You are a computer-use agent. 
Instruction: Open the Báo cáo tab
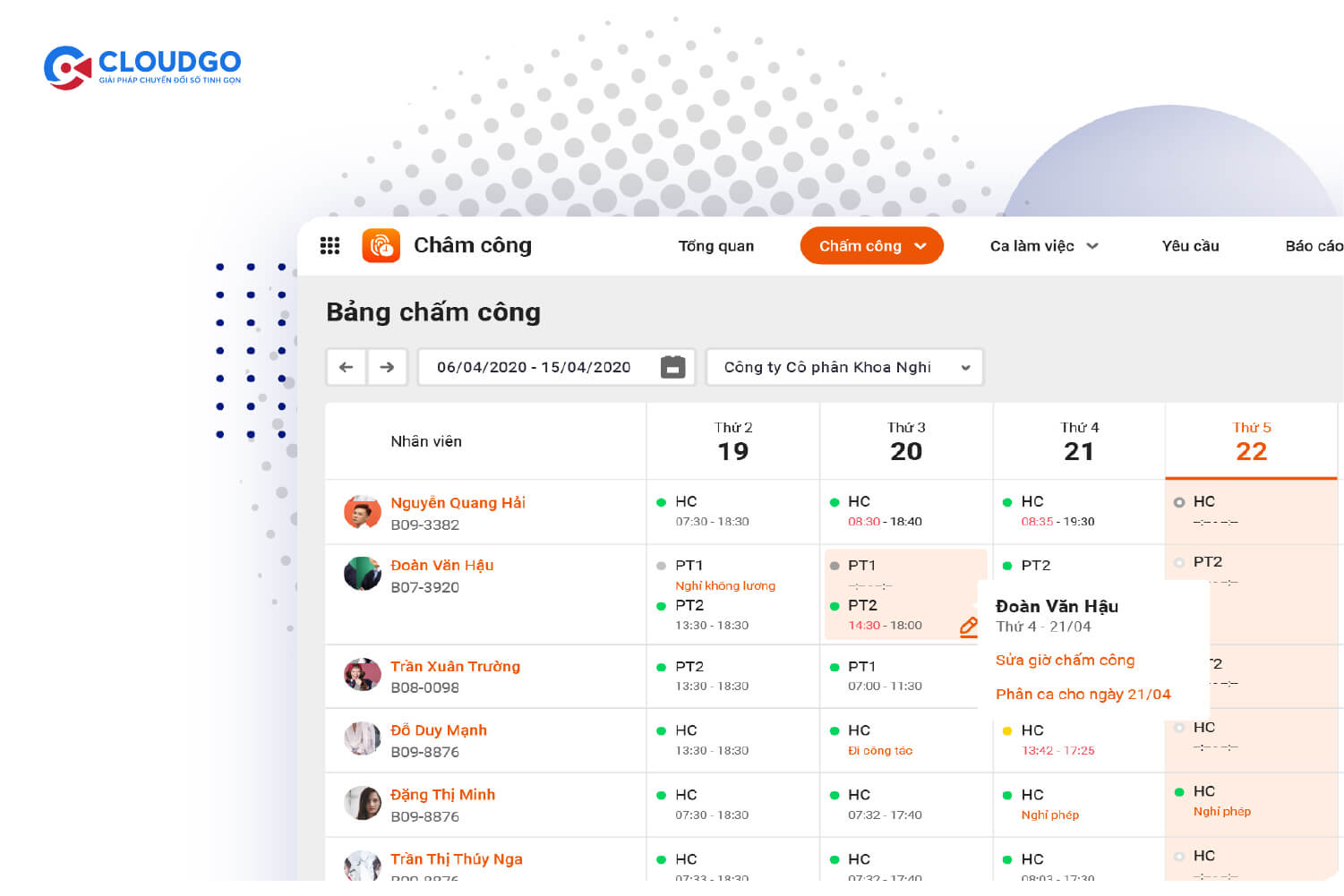1314,245
